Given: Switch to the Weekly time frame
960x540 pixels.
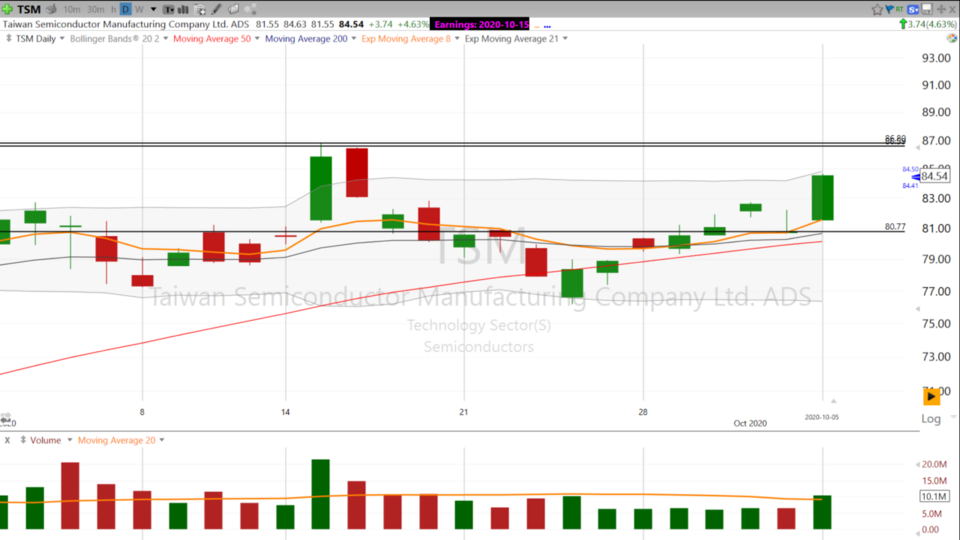Looking at the screenshot, I should click(x=139, y=9).
